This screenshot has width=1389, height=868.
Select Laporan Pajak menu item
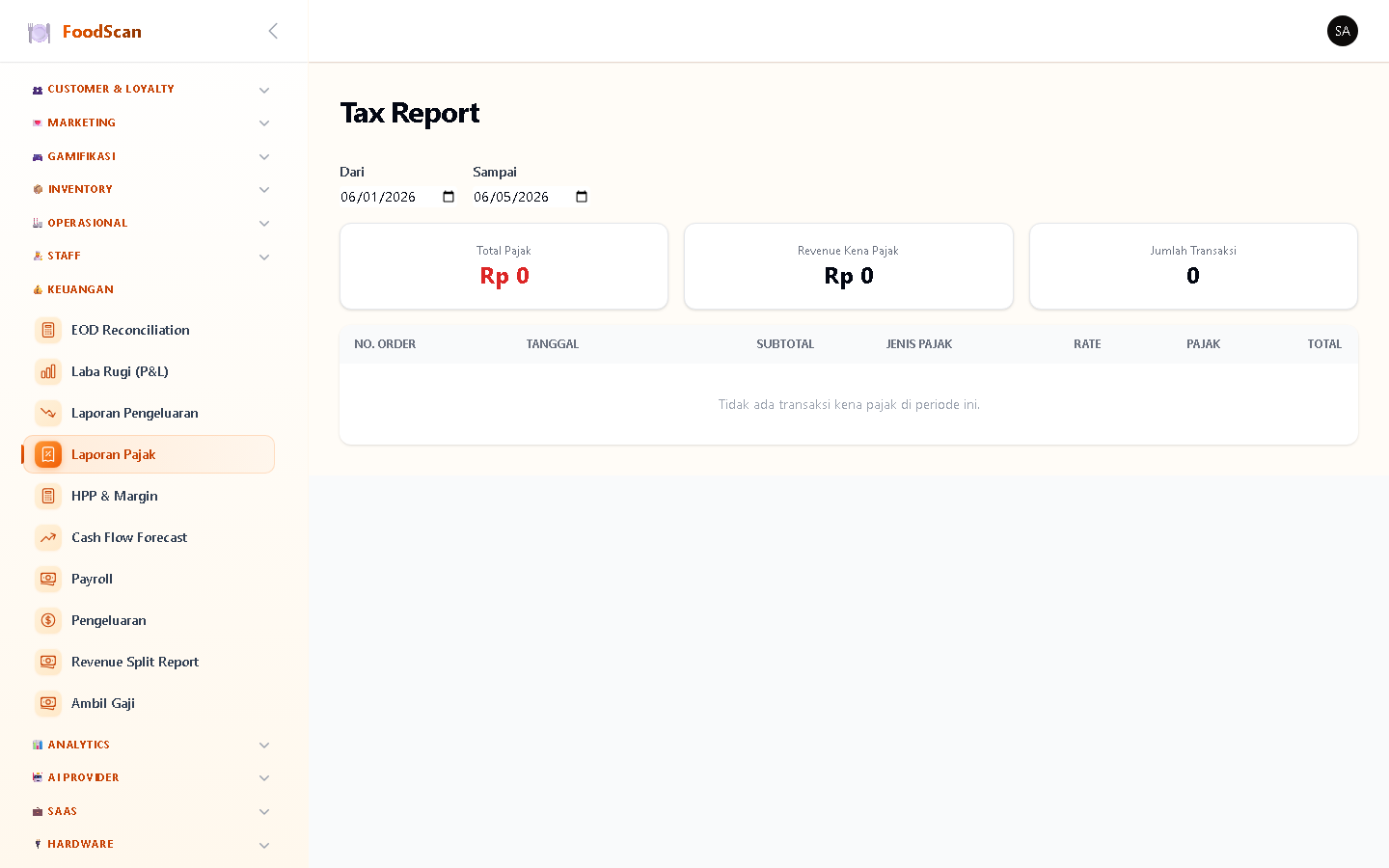point(150,454)
